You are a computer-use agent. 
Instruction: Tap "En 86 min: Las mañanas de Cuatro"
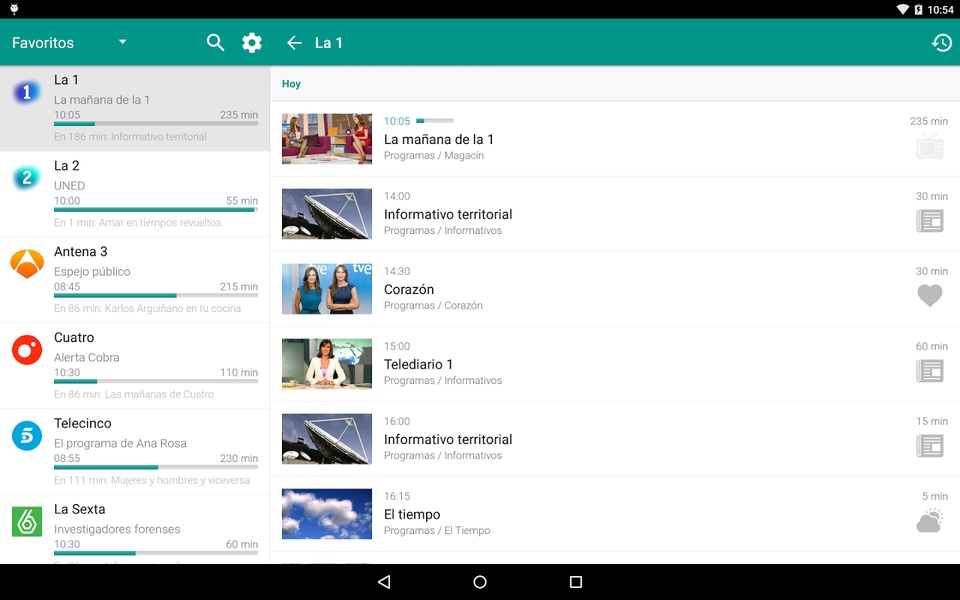point(134,394)
